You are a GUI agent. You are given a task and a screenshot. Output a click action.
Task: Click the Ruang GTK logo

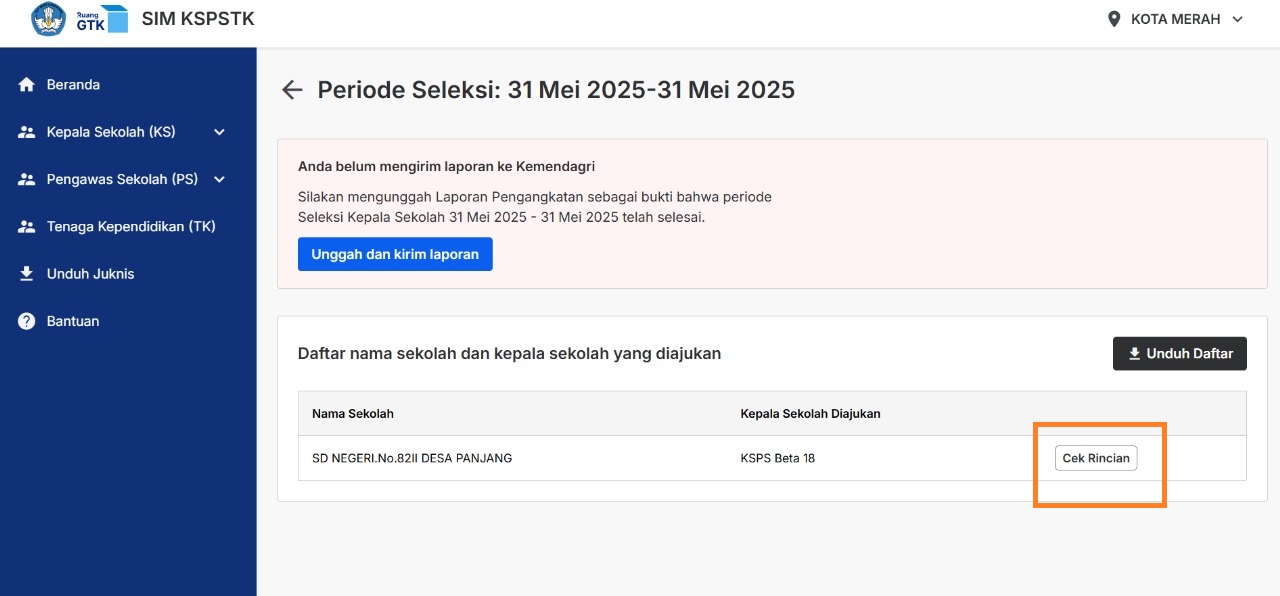102,19
